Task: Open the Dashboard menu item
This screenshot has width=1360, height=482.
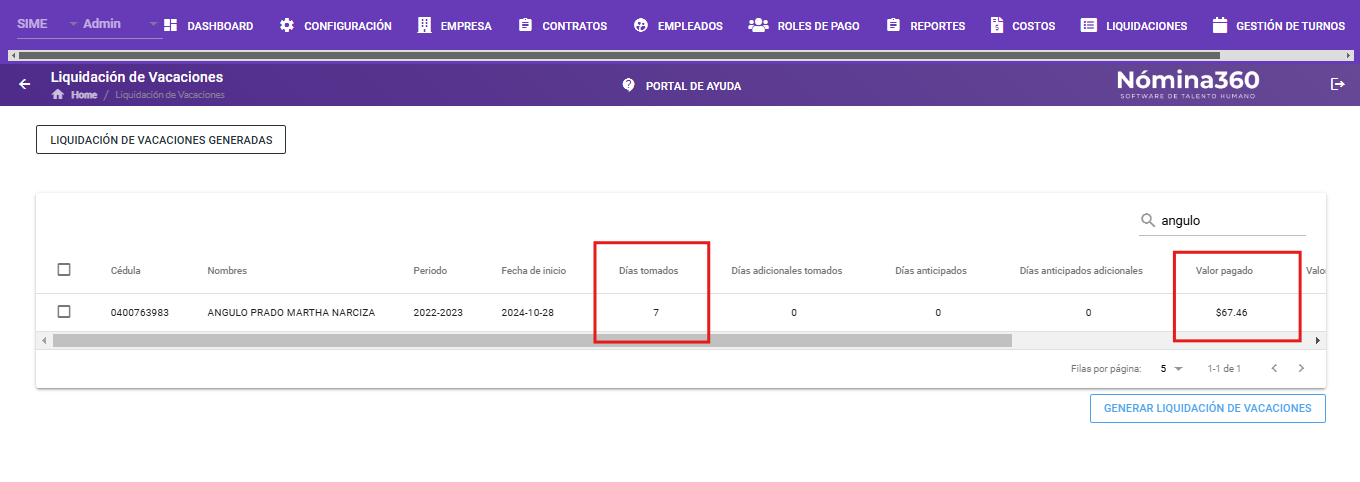Action: point(208,26)
